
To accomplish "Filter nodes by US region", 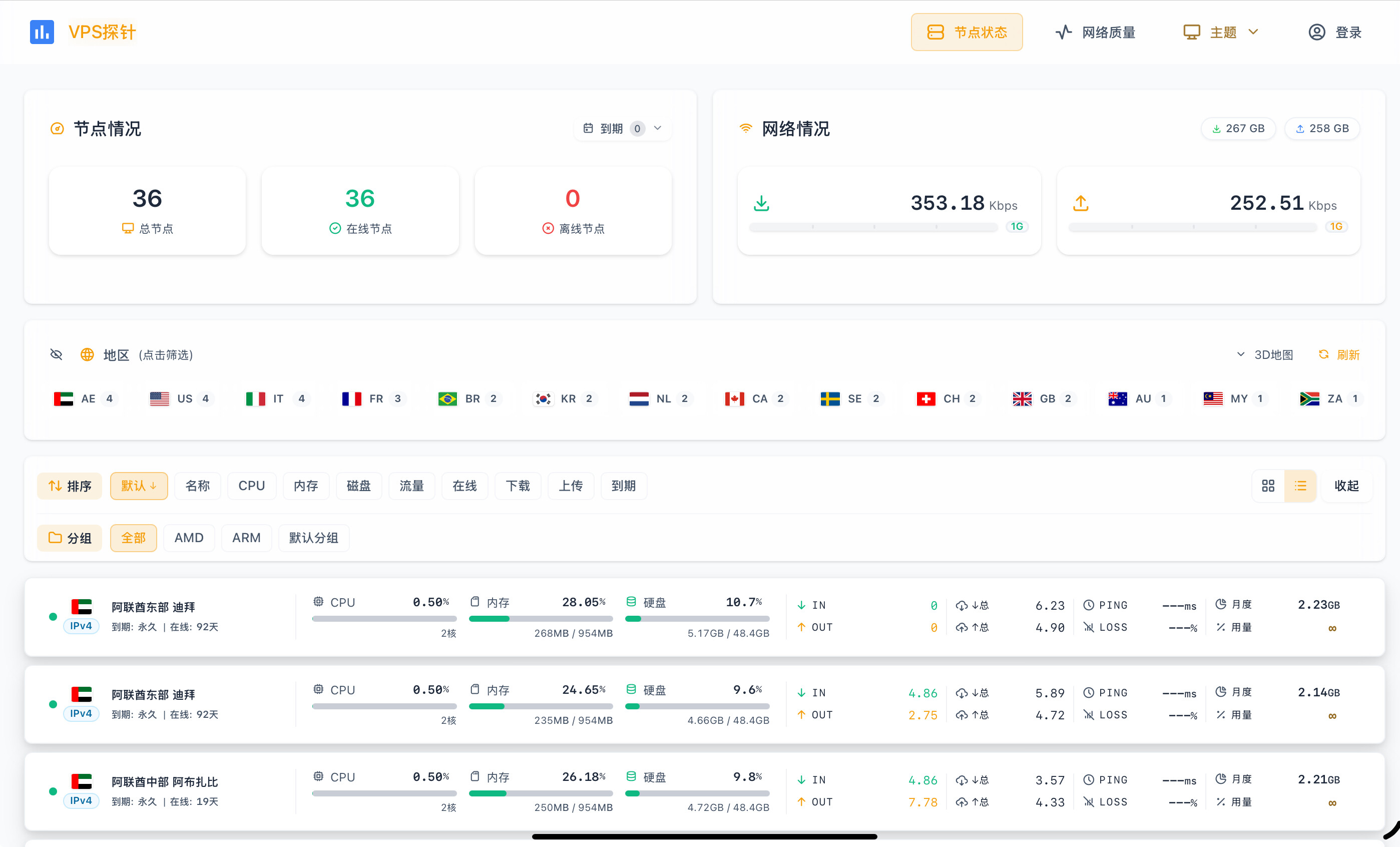I will click(x=182, y=399).
